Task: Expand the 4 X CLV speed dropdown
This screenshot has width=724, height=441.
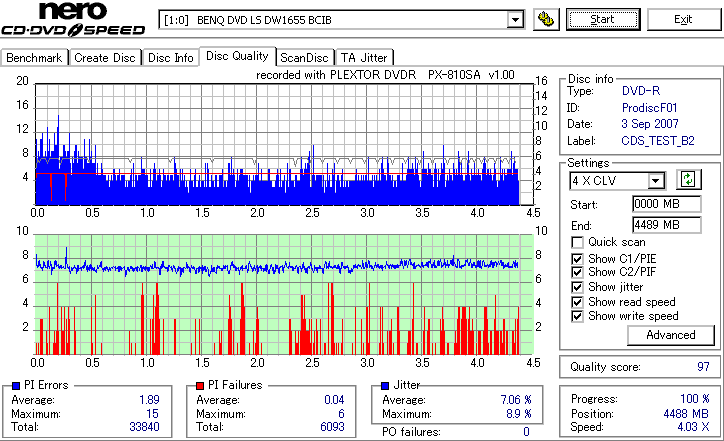Action: (x=656, y=181)
